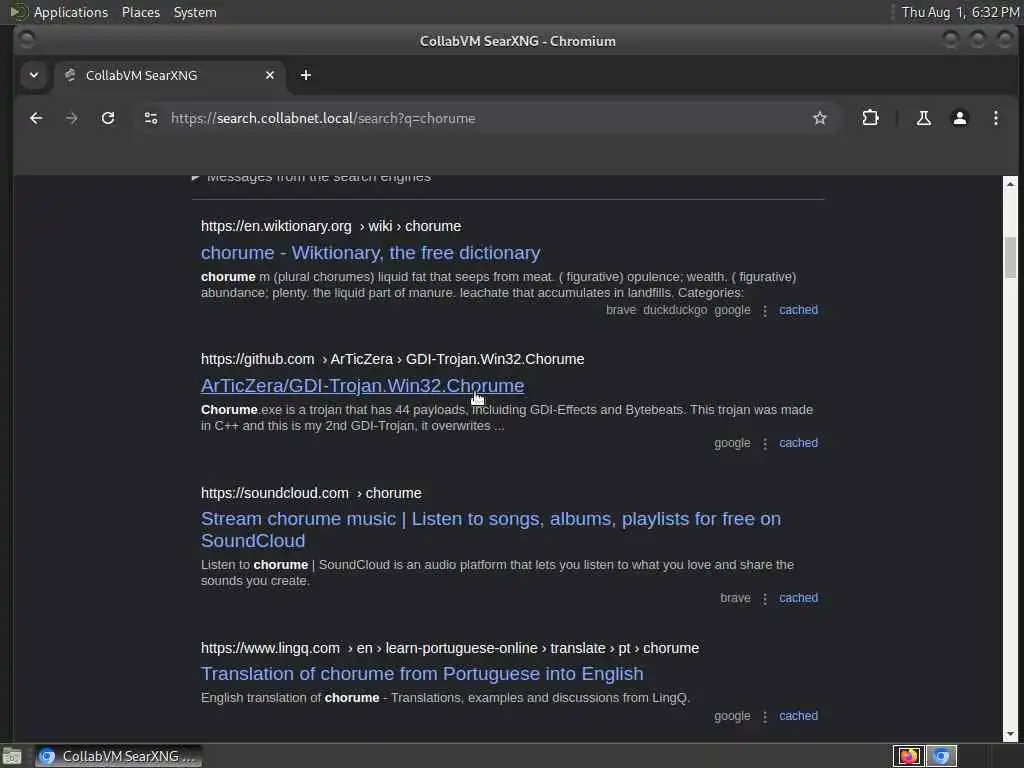Click the scrollbar up arrow
Screen dimensions: 1024x768
1010,184
